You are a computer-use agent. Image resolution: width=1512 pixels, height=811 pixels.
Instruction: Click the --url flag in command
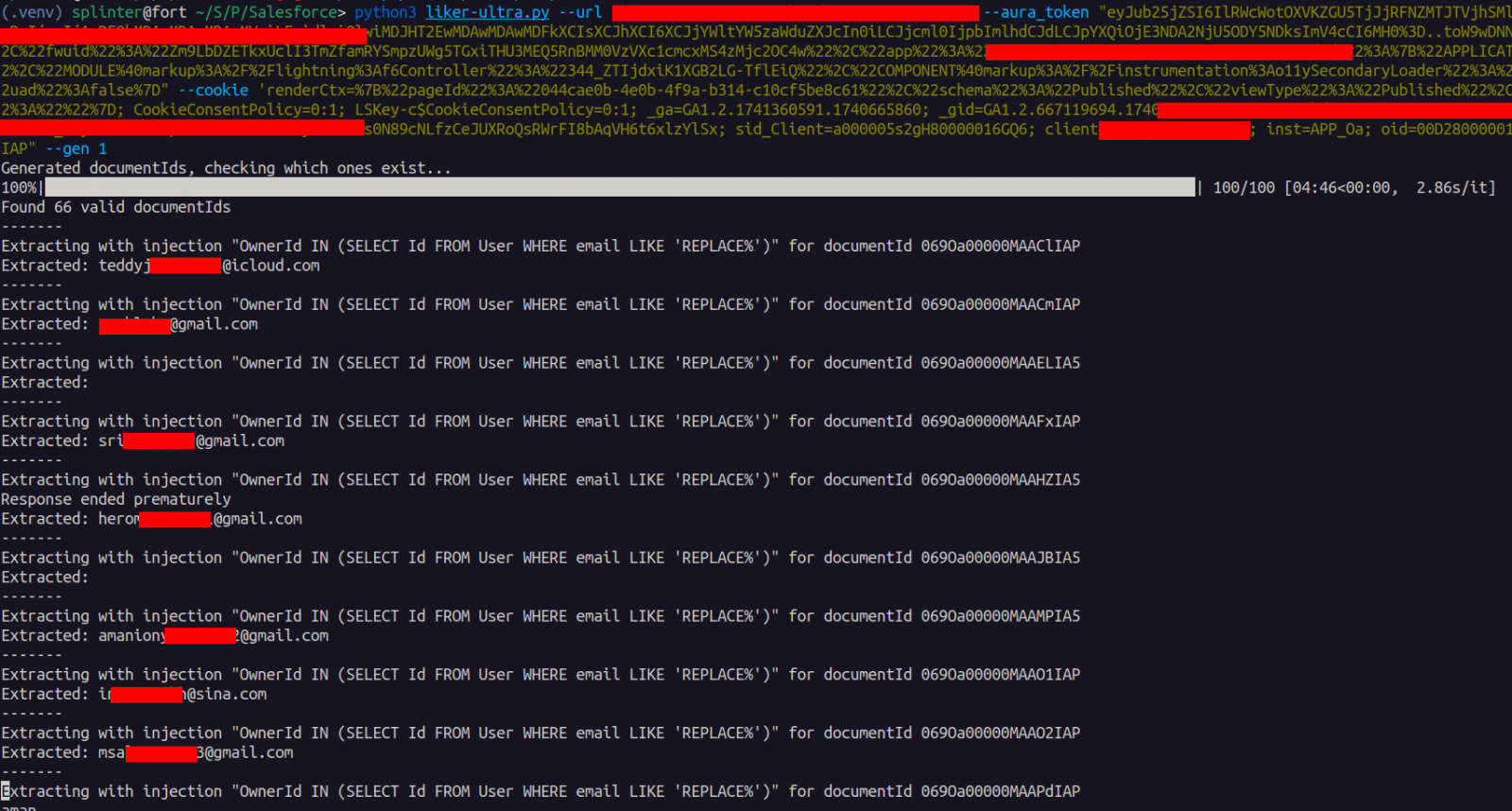[x=579, y=12]
